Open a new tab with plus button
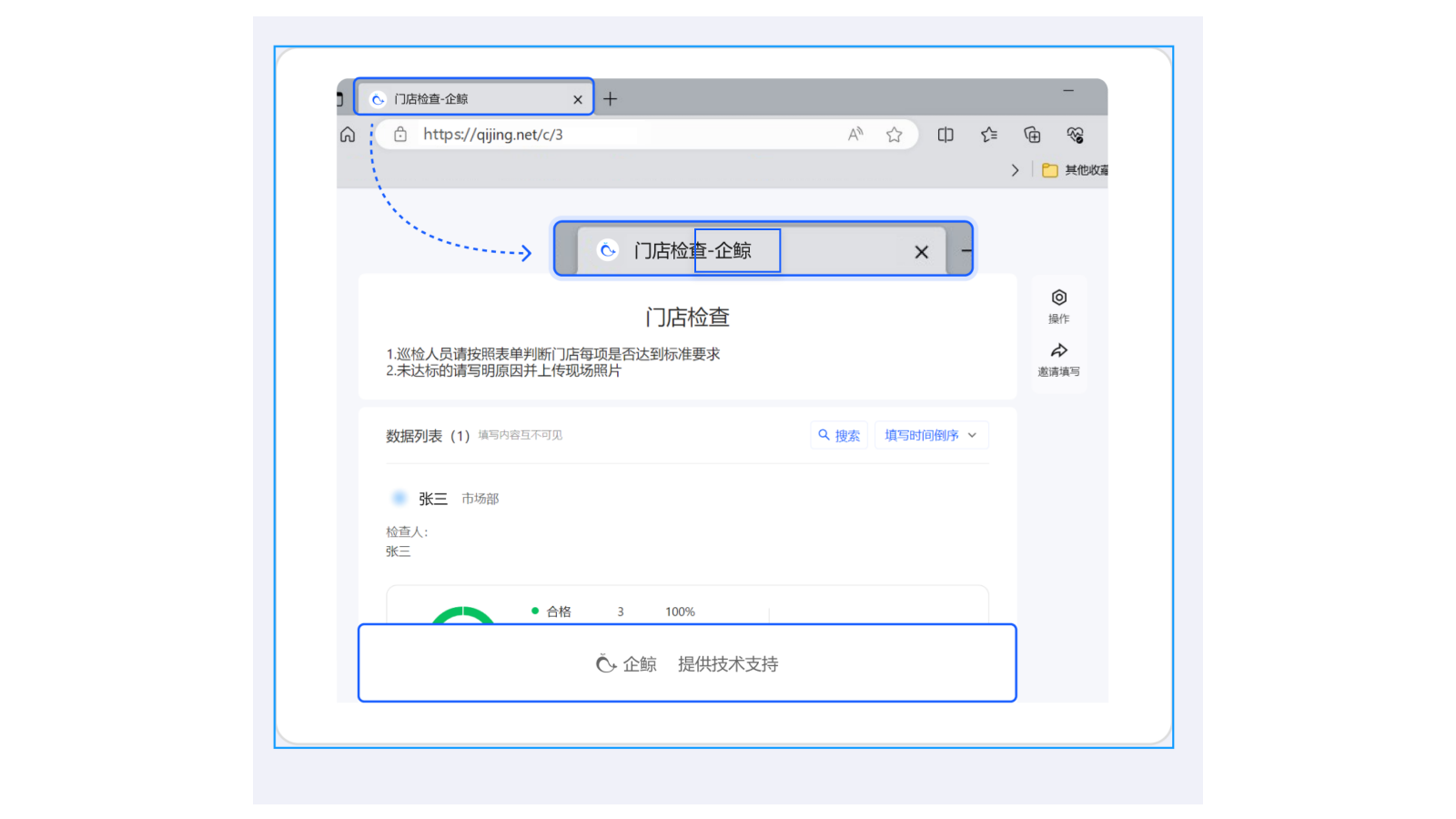1456x819 pixels. coord(611,98)
